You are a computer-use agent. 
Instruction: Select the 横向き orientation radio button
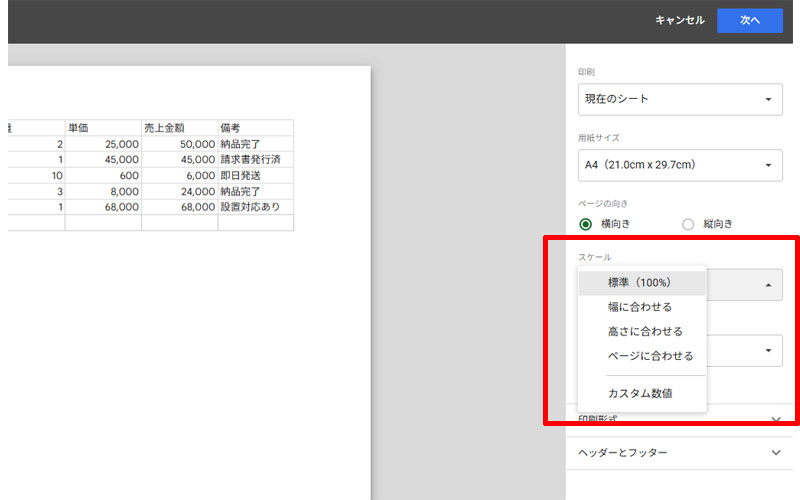click(x=586, y=224)
